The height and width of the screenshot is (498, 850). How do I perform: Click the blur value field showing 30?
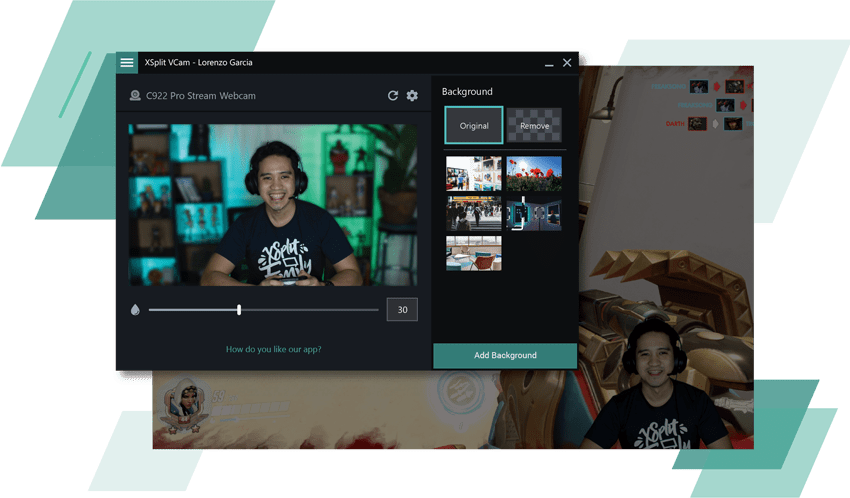(402, 309)
